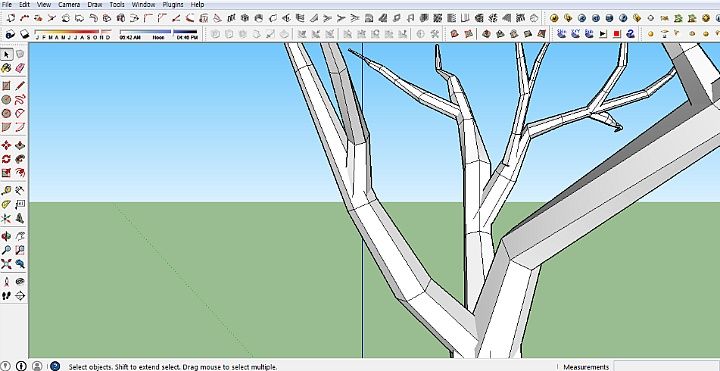
Task: Click the Zoom Extents tool
Action: point(6,264)
